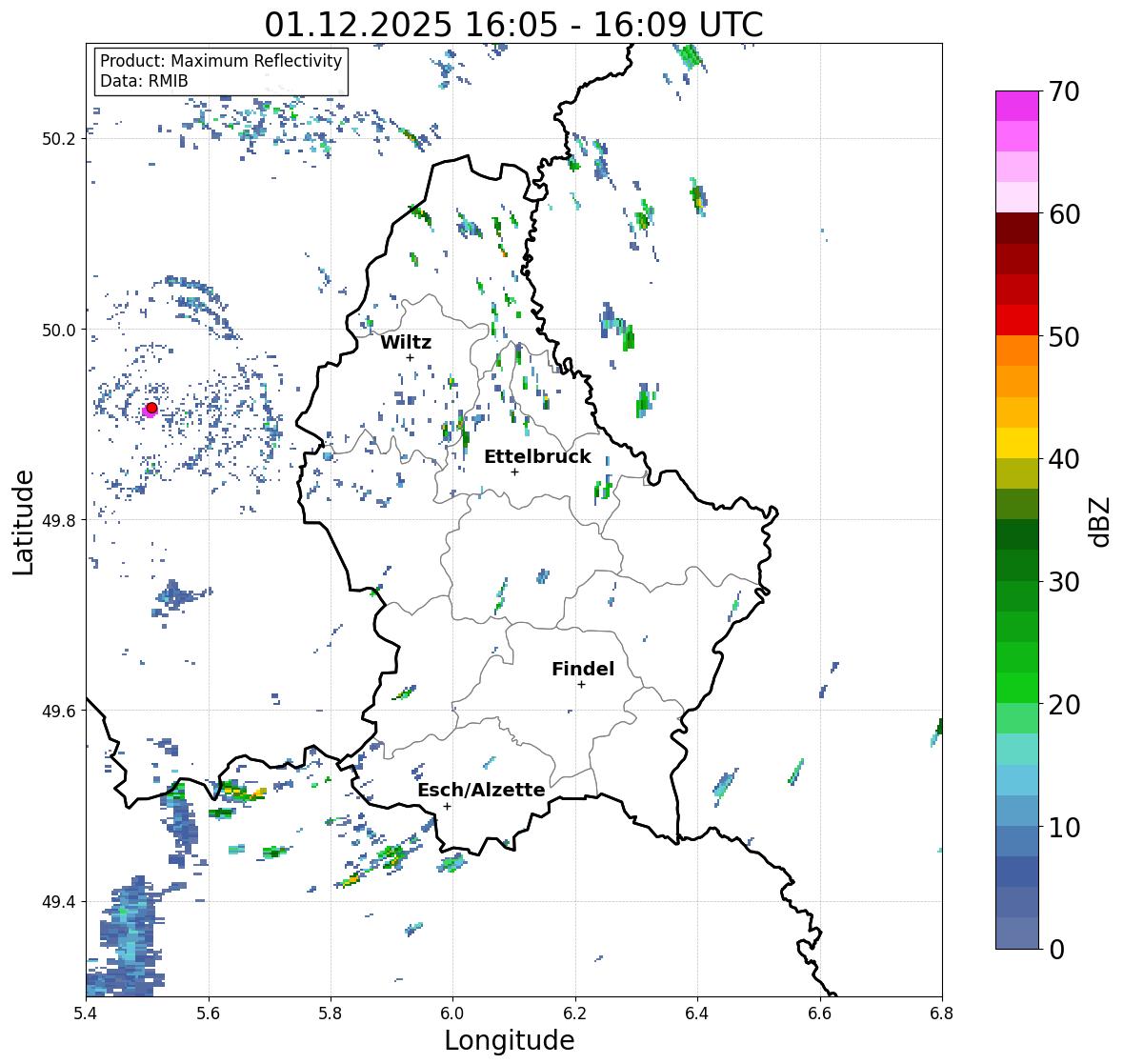Click the colorbar tick label 50
Viewport: 1123px width, 1064px height.
tap(1064, 336)
